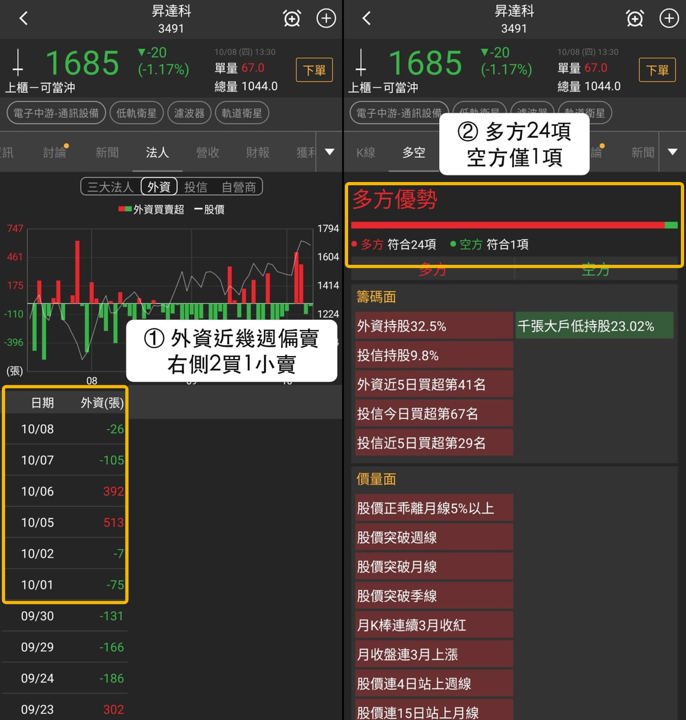
Task: Select the 09/23 row showing 302
Action: (66, 709)
